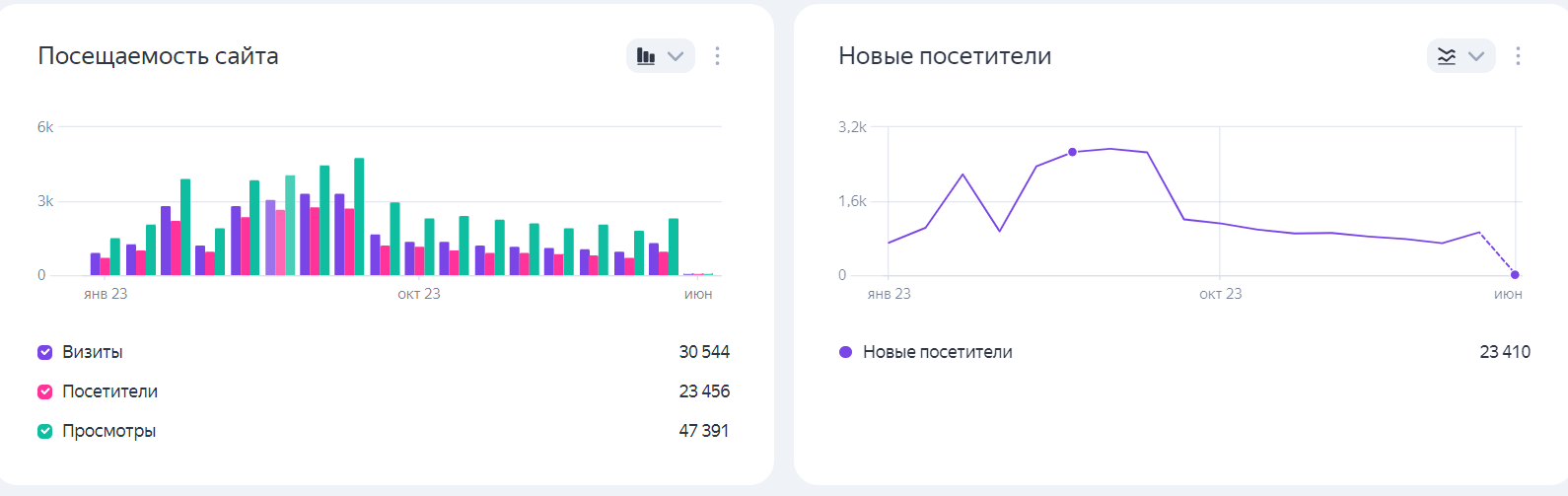Uncheck the Посетители pink checkbox
Image resolution: width=1568 pixels, height=496 pixels.
point(45,391)
